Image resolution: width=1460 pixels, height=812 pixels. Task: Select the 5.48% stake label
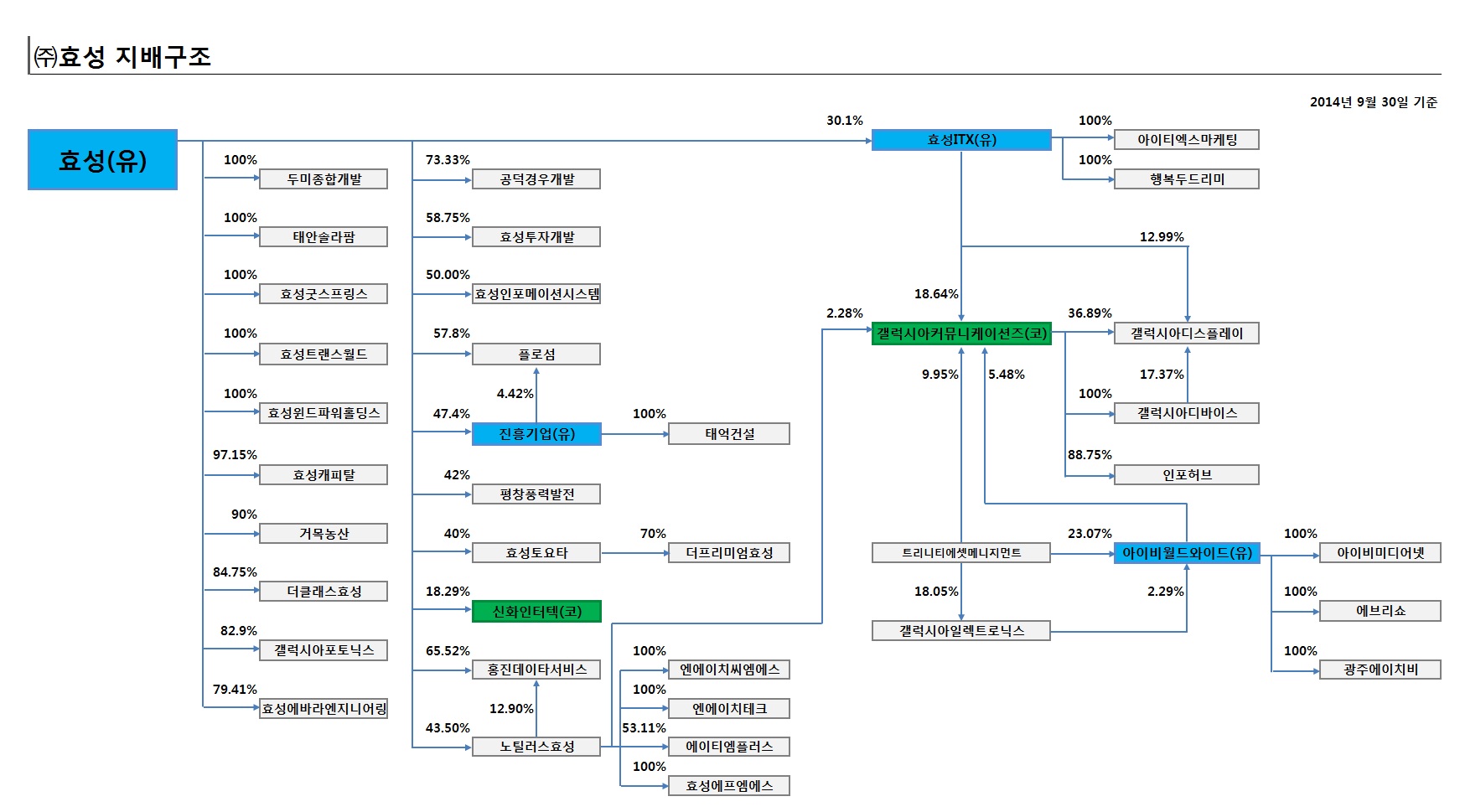[1007, 375]
